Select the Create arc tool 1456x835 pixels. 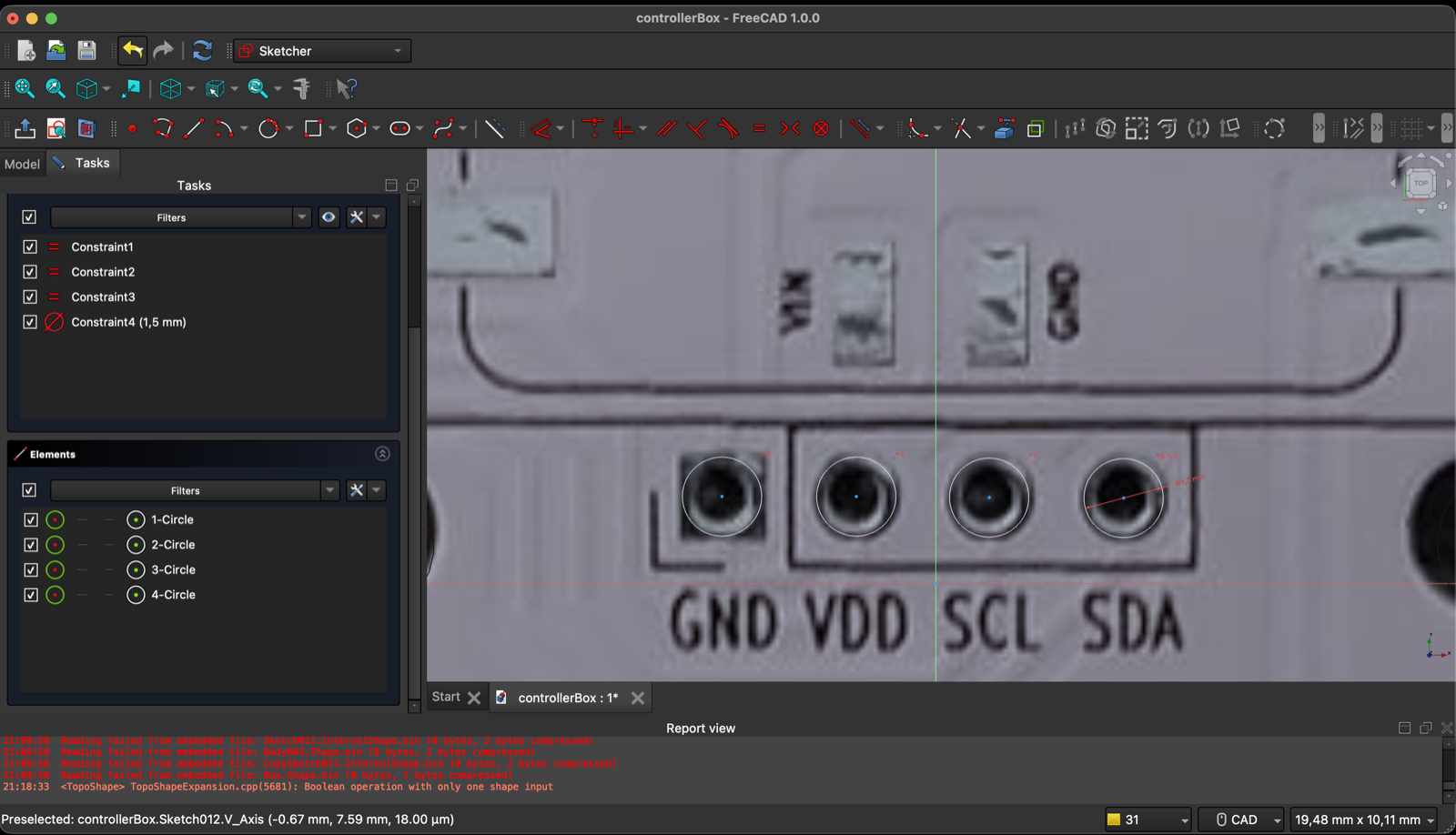[x=225, y=128]
